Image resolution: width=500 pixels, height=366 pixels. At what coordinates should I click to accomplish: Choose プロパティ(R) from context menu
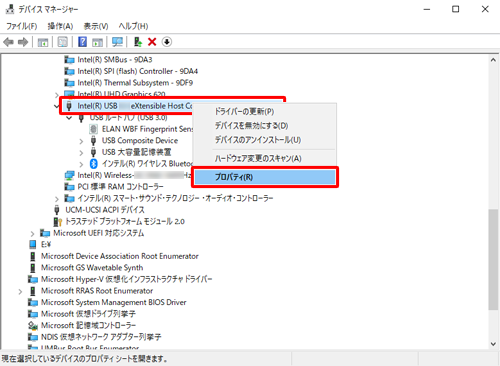click(x=265, y=177)
